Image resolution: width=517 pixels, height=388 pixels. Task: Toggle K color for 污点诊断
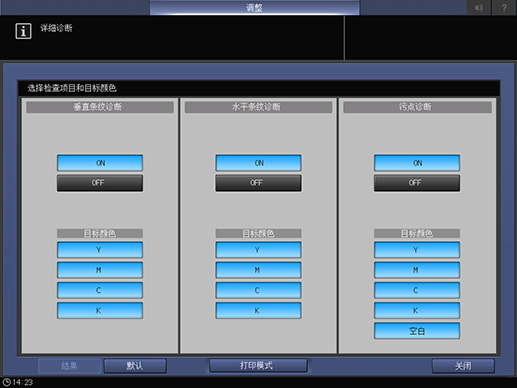pyautogui.click(x=417, y=311)
